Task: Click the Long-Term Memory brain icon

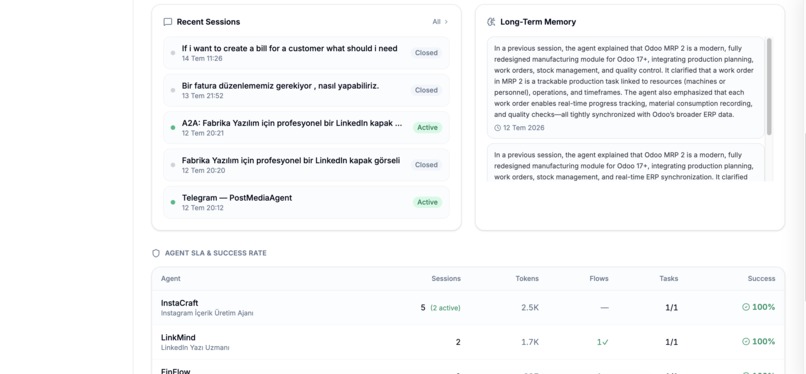Action: click(x=491, y=22)
